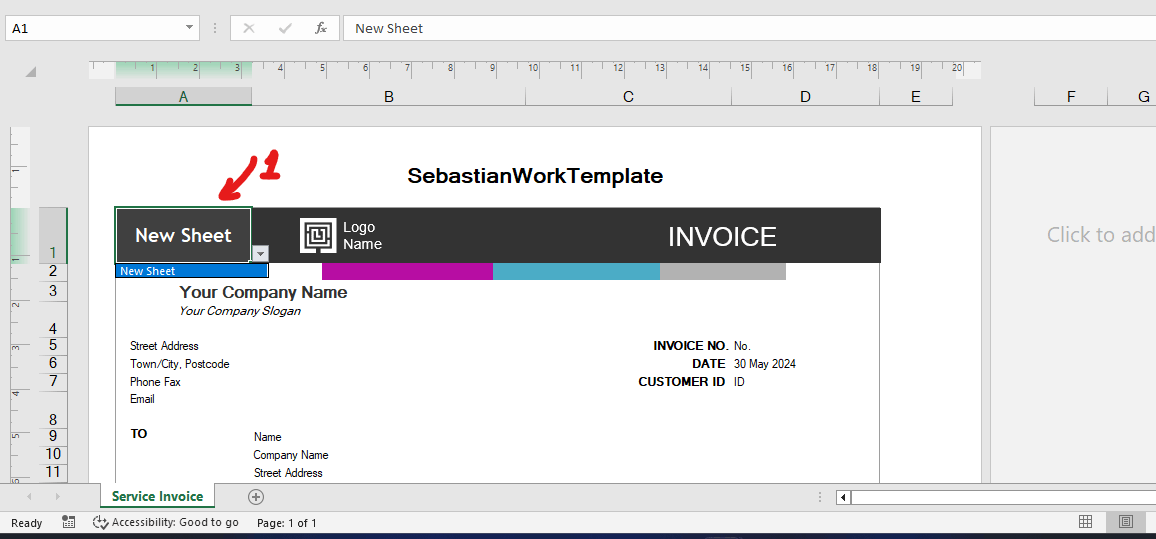
Task: Click the previous sheet tab scroll arrow
Action: pos(29,497)
